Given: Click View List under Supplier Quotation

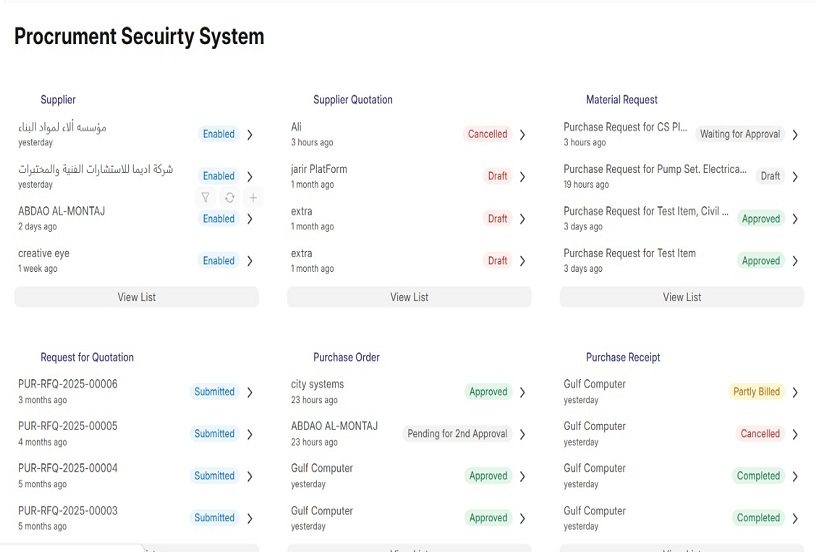Looking at the screenshot, I should click(x=409, y=297).
